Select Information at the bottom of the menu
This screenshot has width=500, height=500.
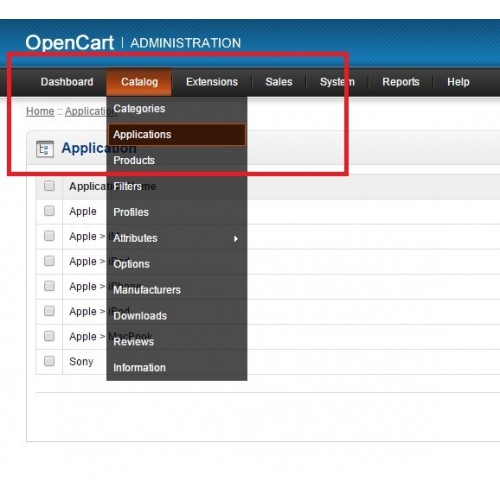[x=177, y=368]
